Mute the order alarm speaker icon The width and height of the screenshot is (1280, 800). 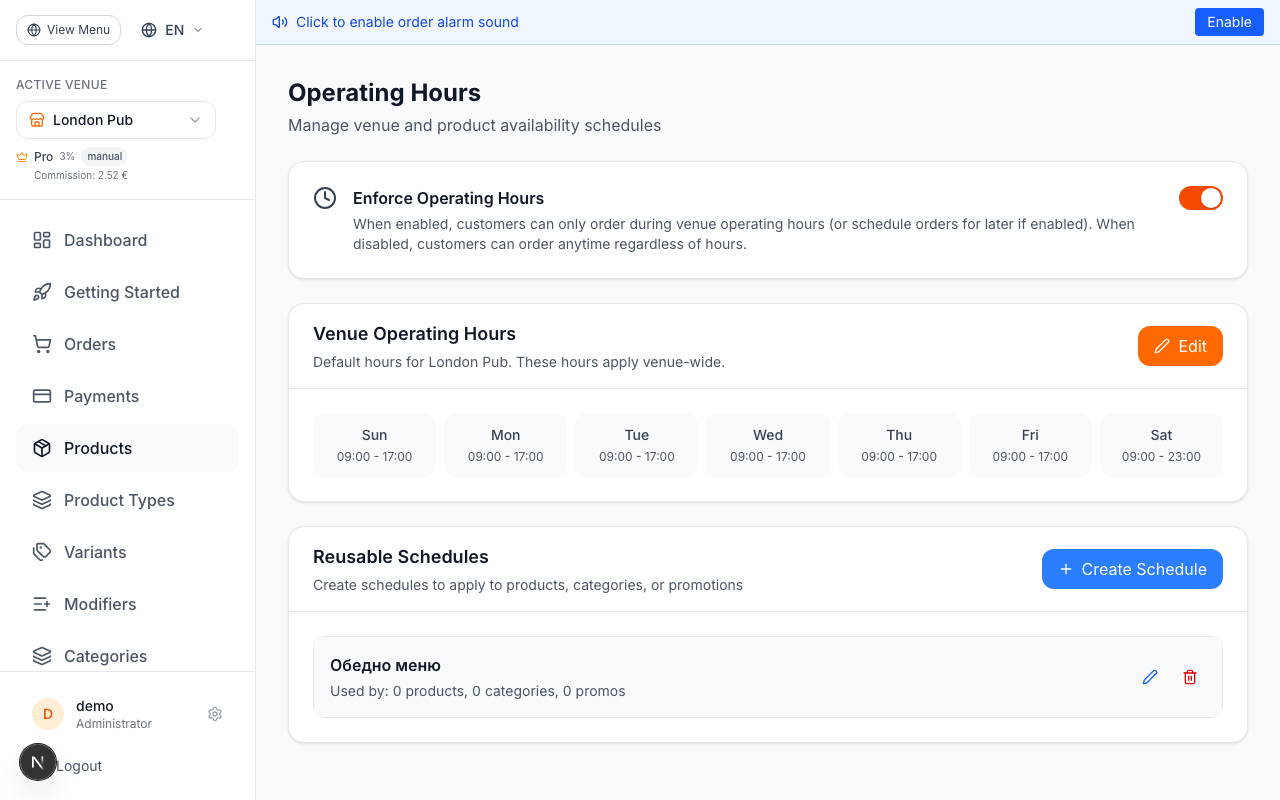279,21
